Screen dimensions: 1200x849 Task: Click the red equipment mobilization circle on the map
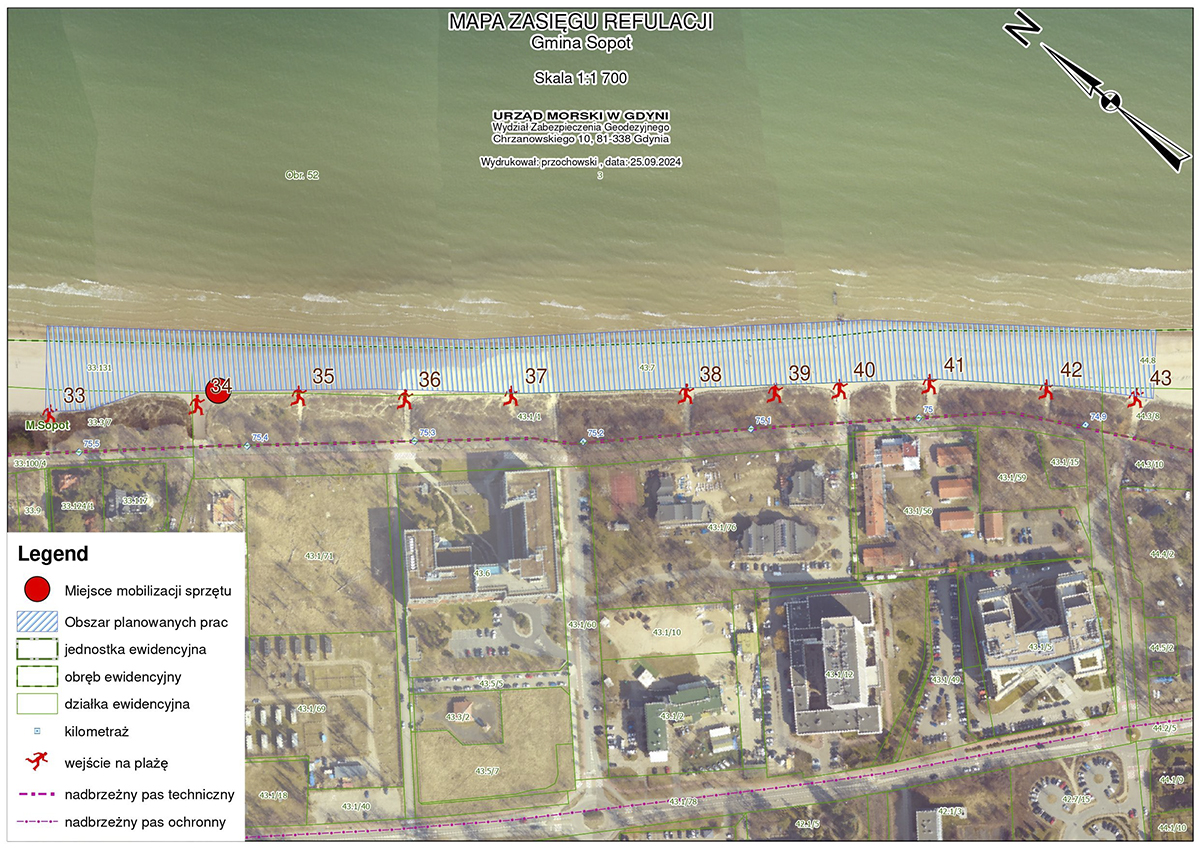(x=218, y=390)
